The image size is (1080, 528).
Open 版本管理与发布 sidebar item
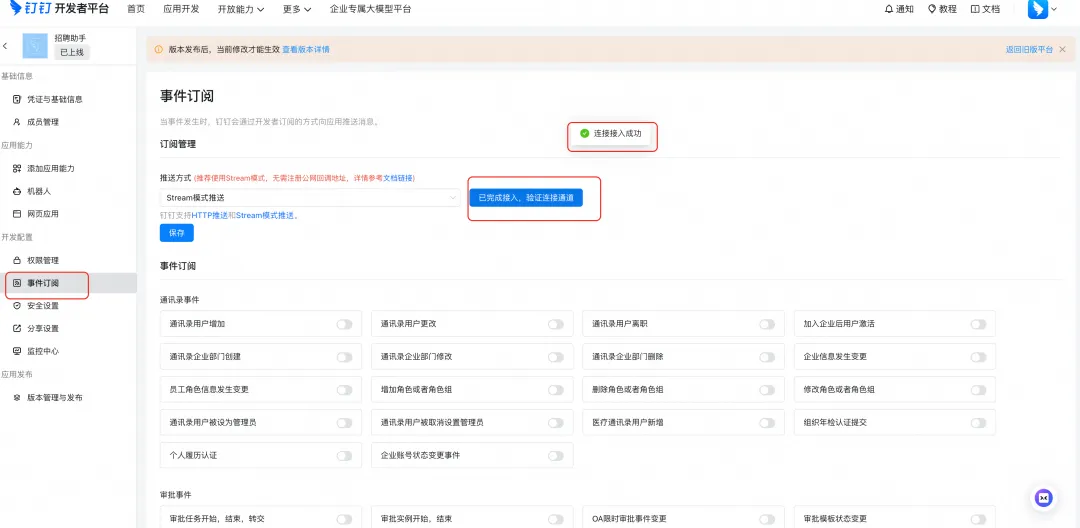68,398
